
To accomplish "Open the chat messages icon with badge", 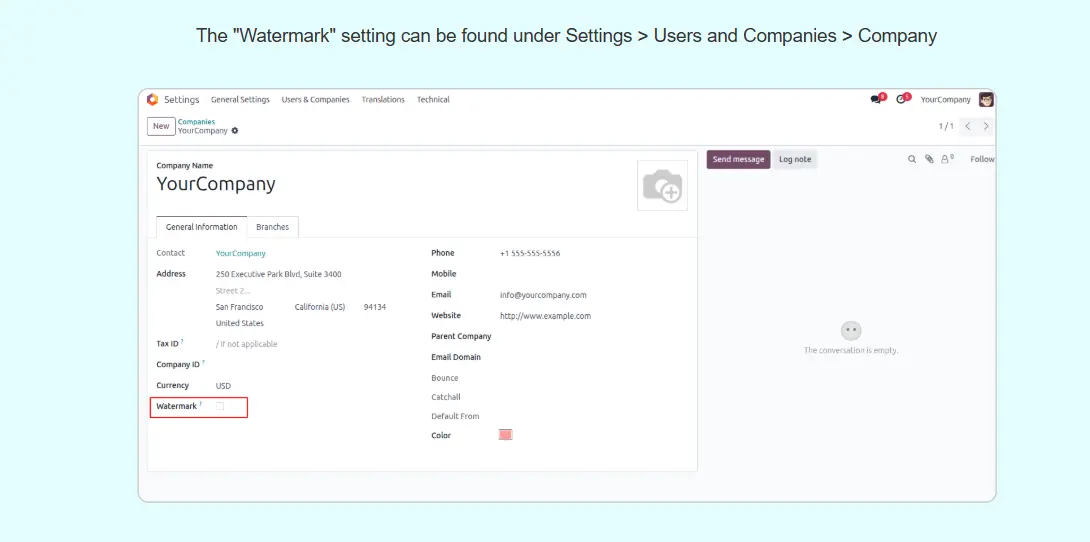I will (x=876, y=99).
